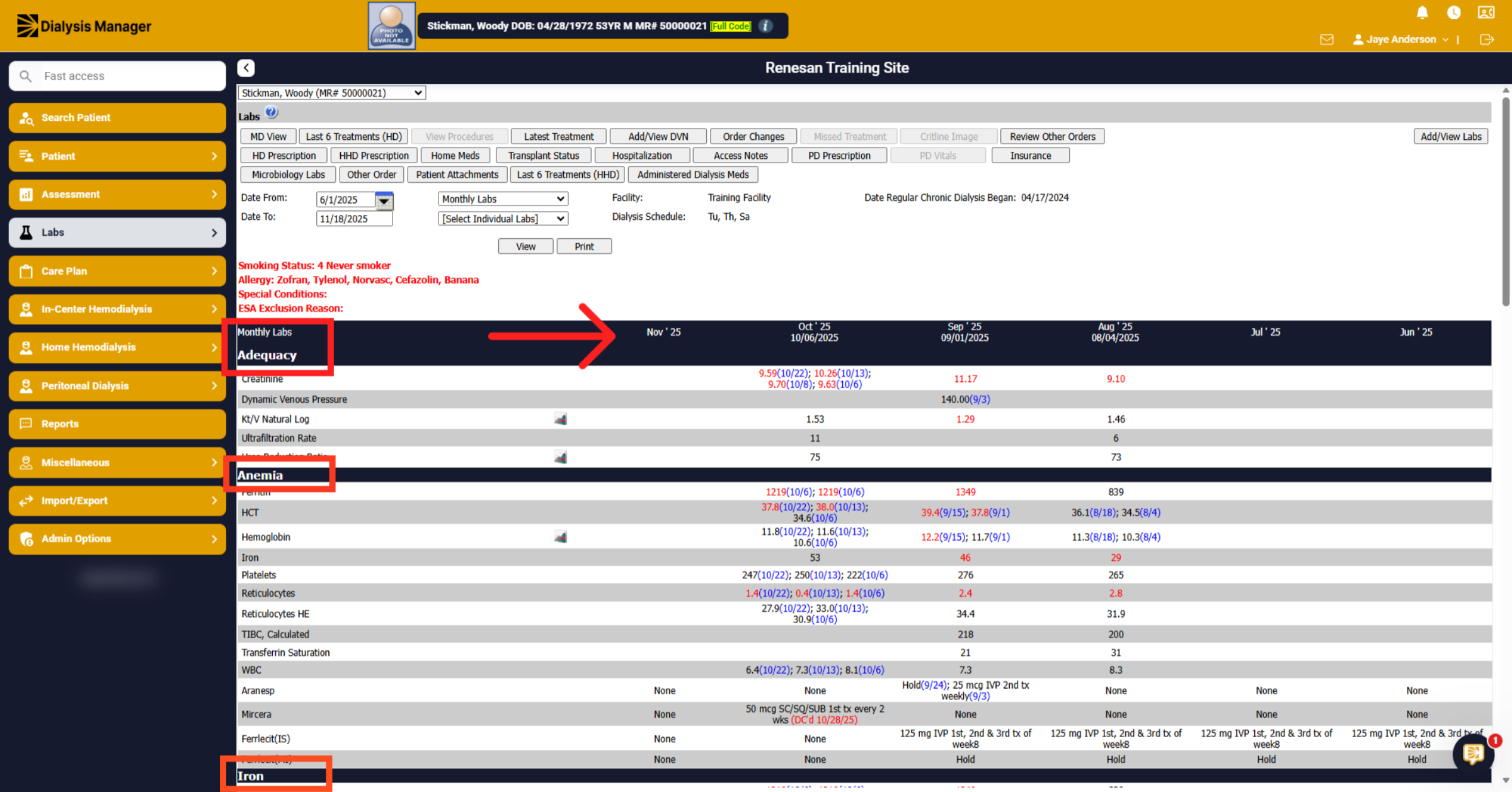Click the View button
This screenshot has height=792, width=1512.
525,246
